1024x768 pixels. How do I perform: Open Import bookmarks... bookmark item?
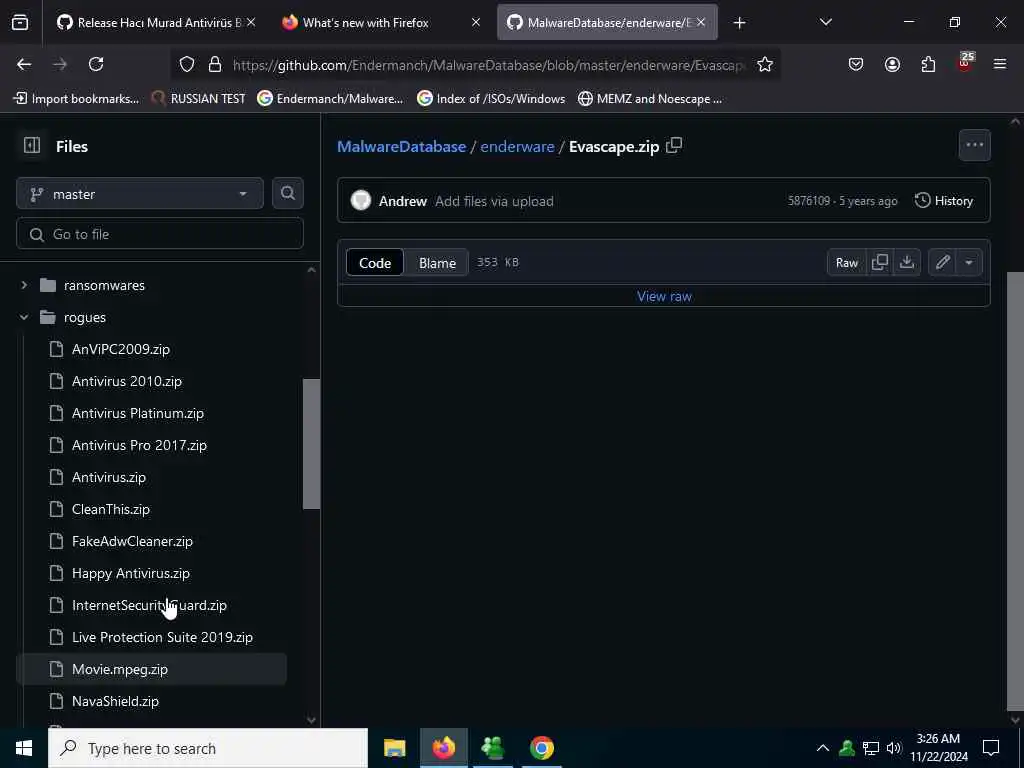(76, 99)
